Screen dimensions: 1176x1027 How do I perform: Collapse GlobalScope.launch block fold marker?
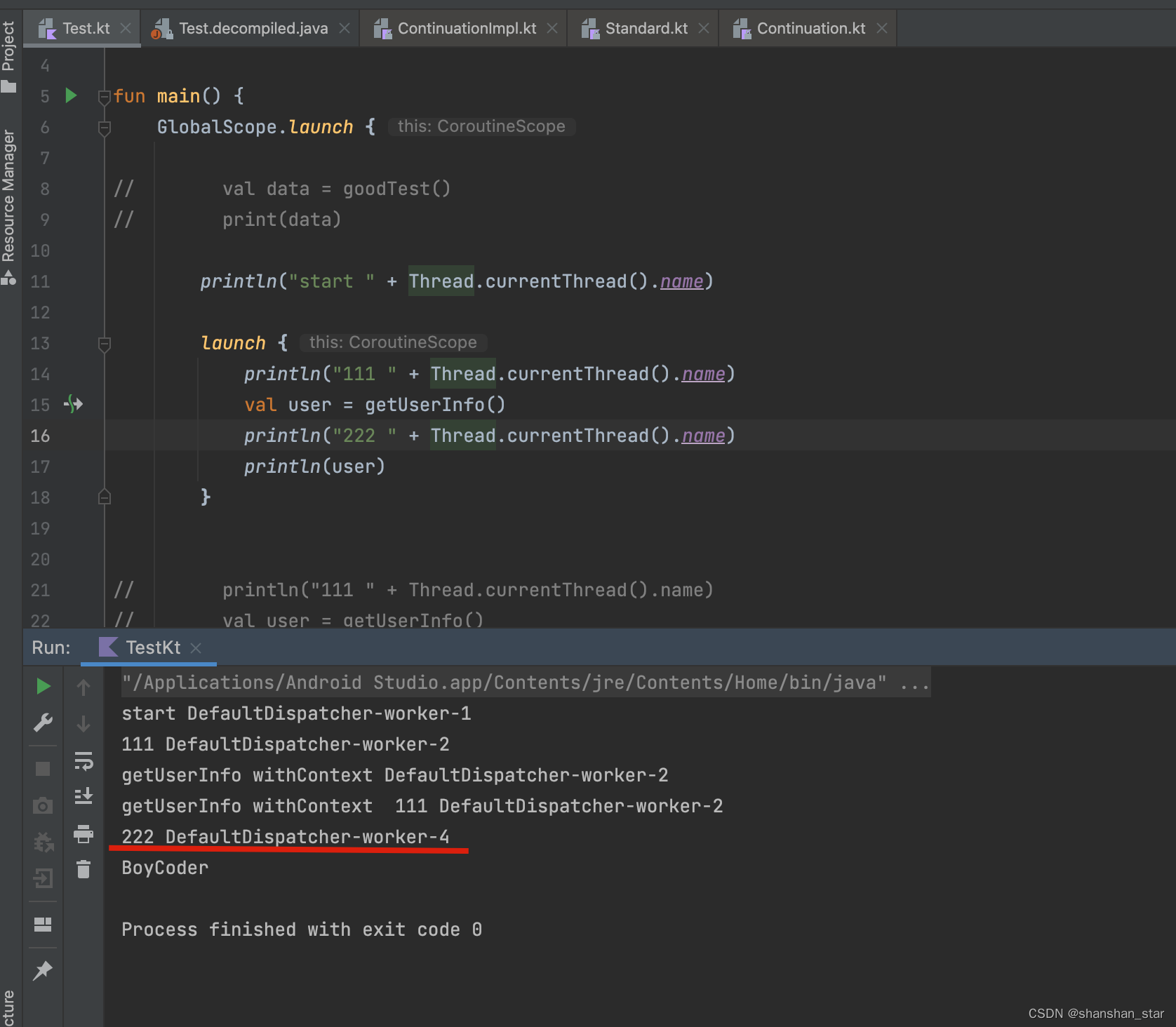(x=105, y=128)
